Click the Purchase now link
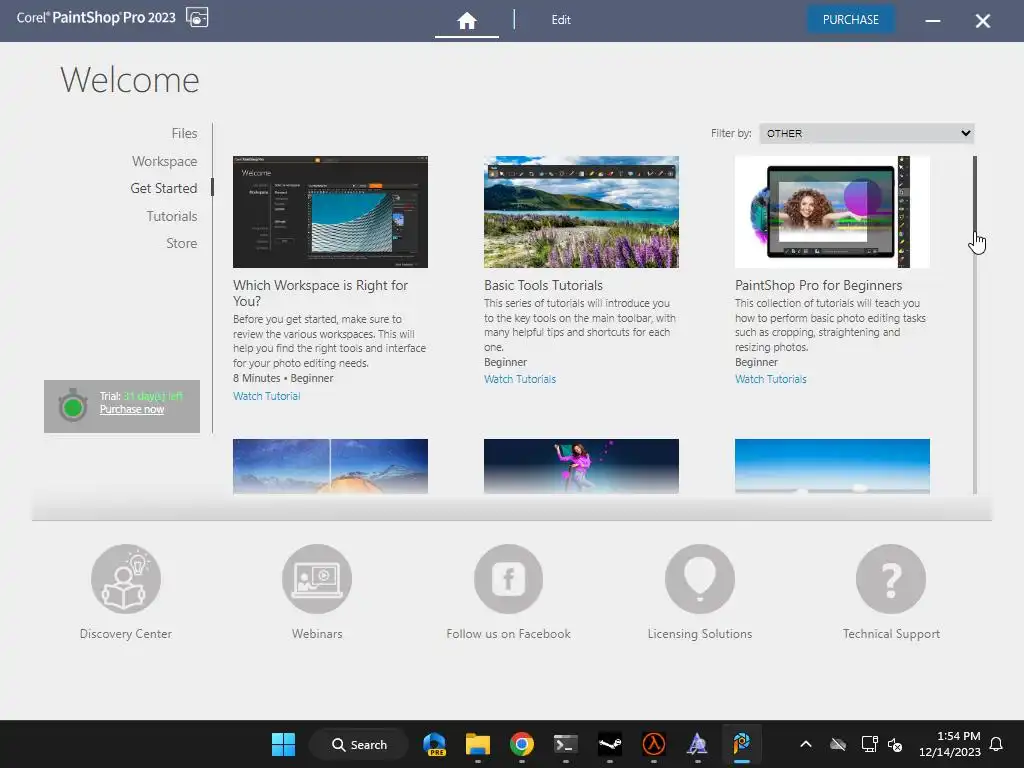 pos(131,409)
